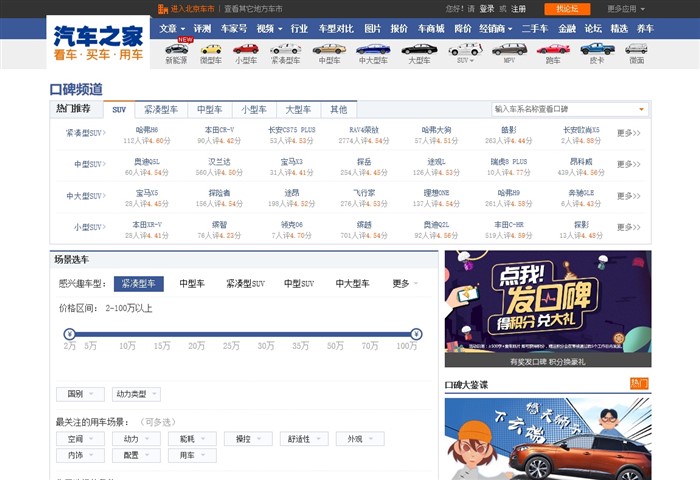
Task: Expand the 空间 scenario dropdown
Action: point(80,439)
